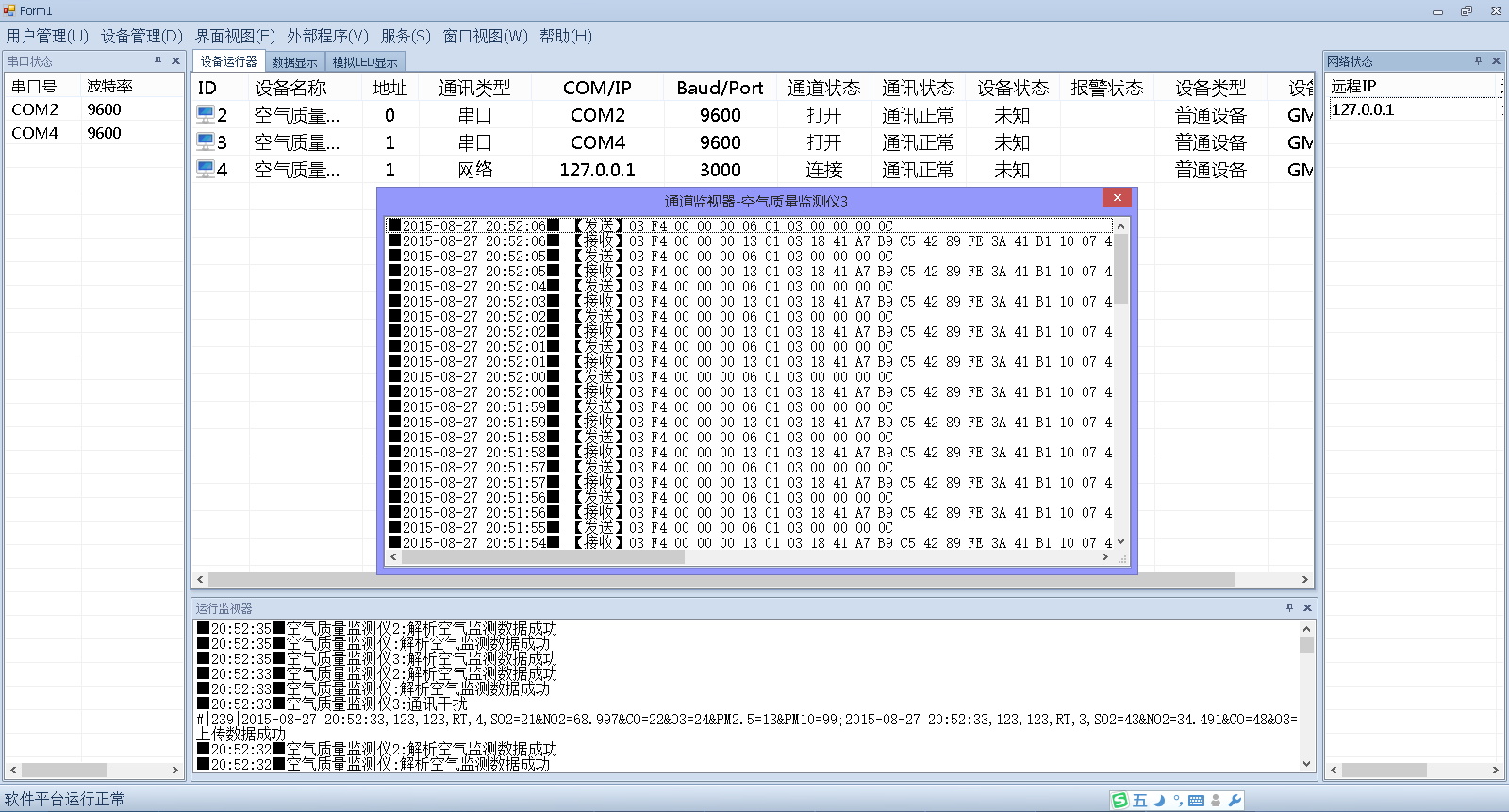Toggle the 五 input mode indicator
The width and height of the screenshot is (1509, 812).
pyautogui.click(x=1140, y=800)
